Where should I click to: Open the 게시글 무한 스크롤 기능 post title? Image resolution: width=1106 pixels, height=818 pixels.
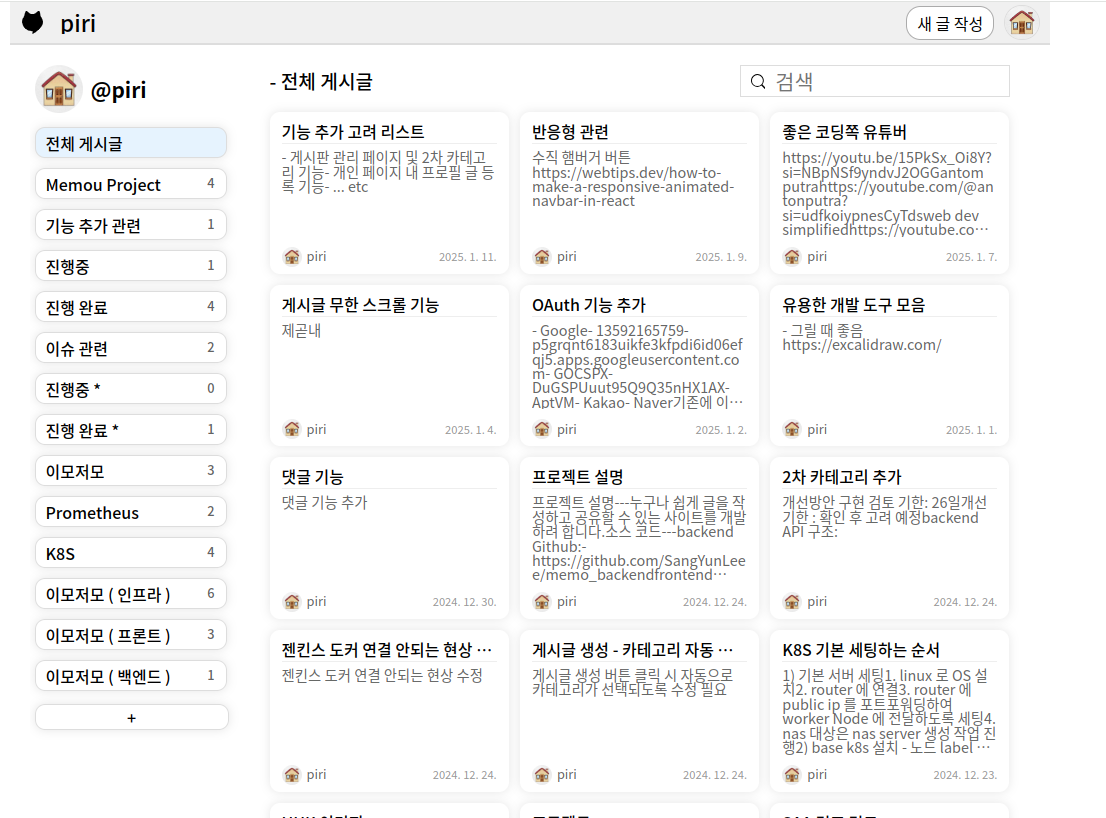pos(360,305)
